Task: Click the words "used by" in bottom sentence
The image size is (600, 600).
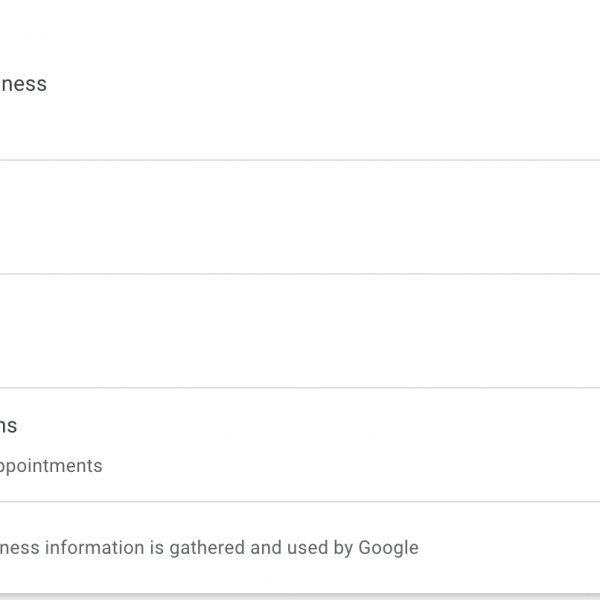Action: tap(318, 548)
